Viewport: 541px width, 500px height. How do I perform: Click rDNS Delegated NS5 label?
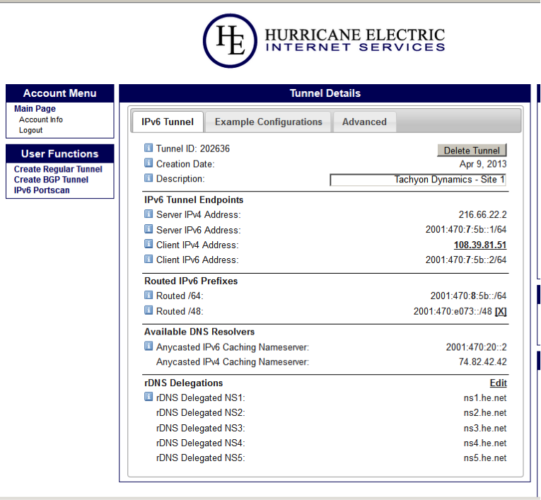(200, 458)
